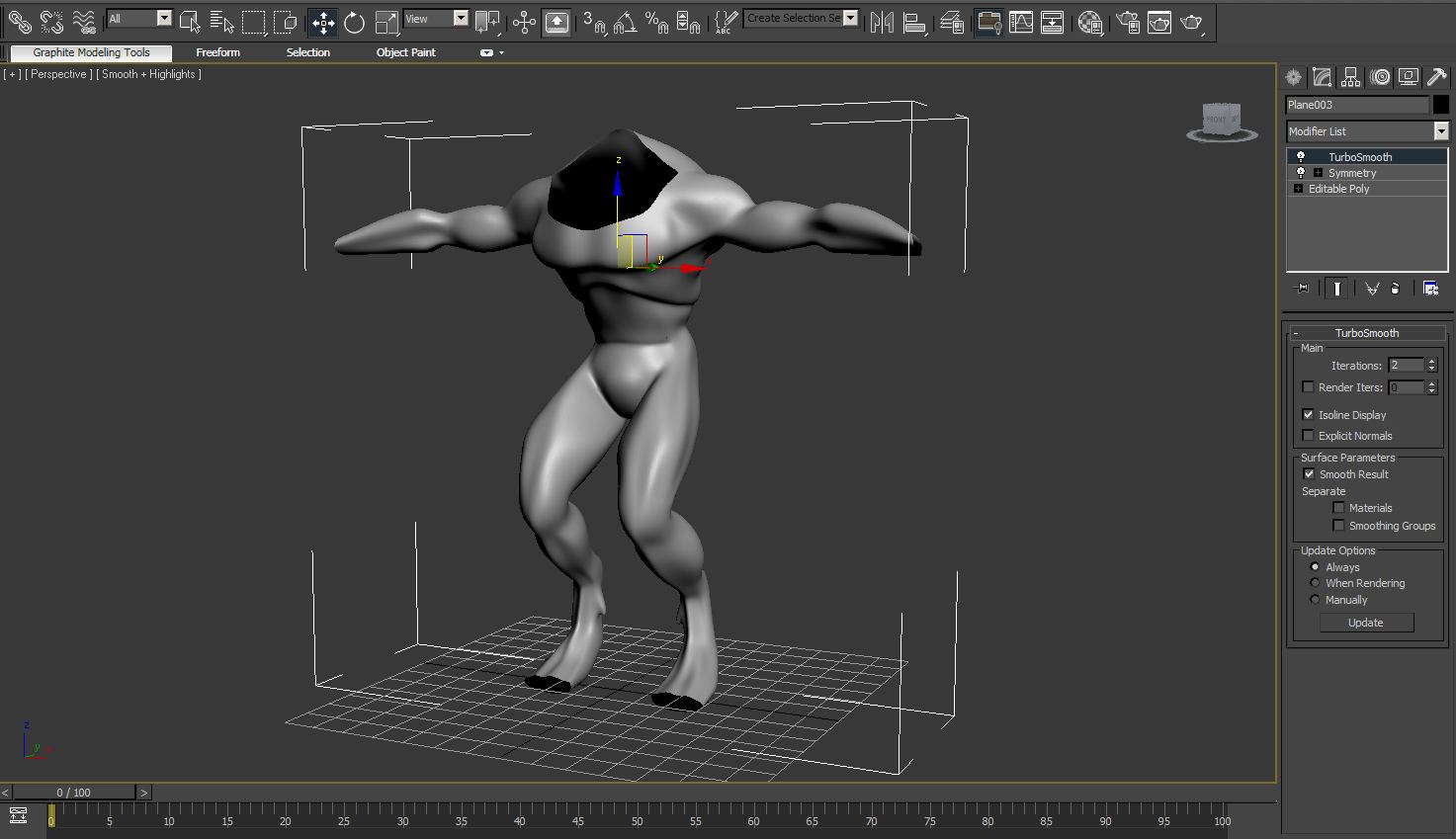Collapse the TurboSmooth rollout
The width and height of the screenshot is (1456, 839).
tap(1367, 333)
